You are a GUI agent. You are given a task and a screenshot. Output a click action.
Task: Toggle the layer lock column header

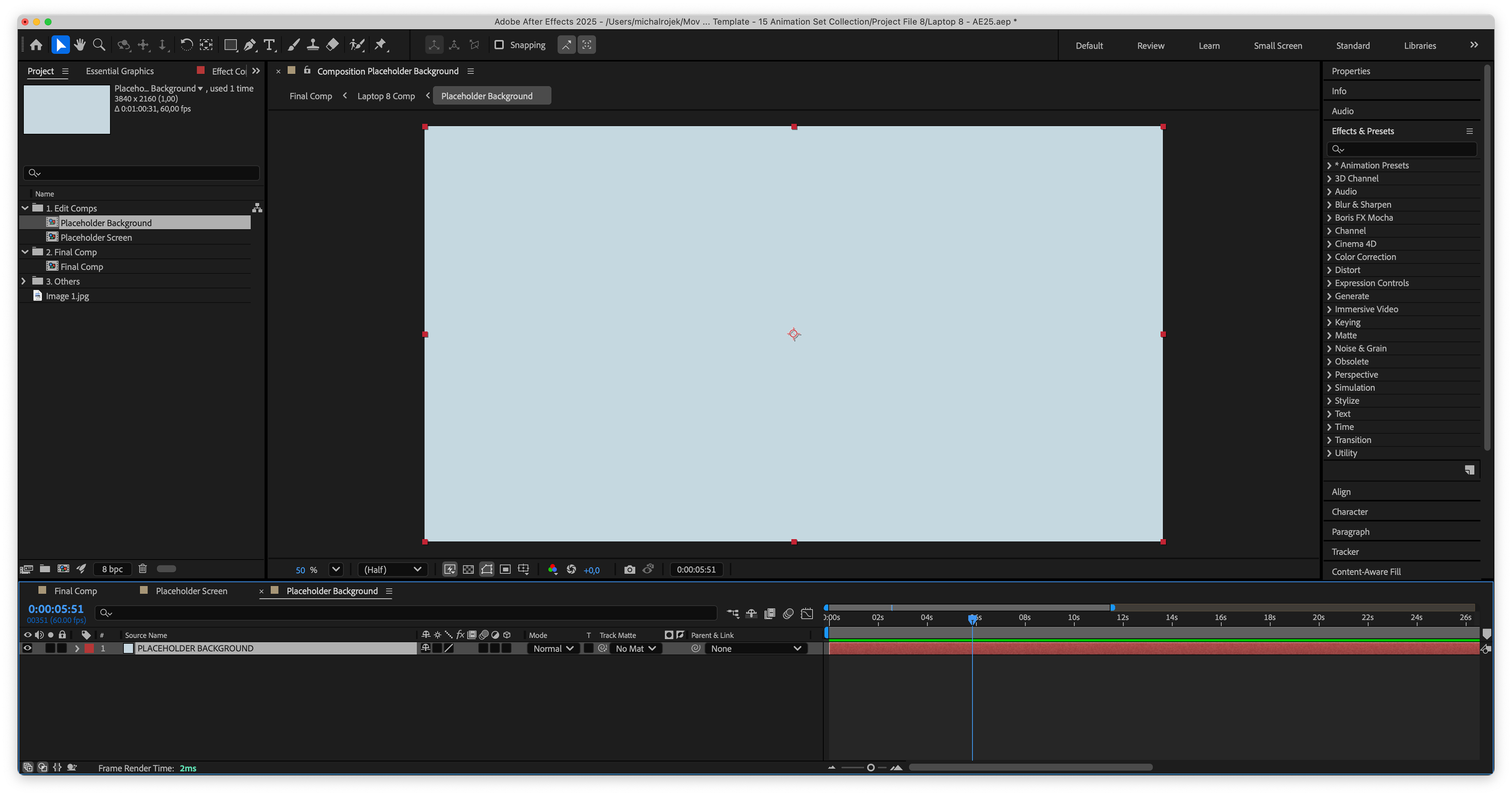coord(62,635)
